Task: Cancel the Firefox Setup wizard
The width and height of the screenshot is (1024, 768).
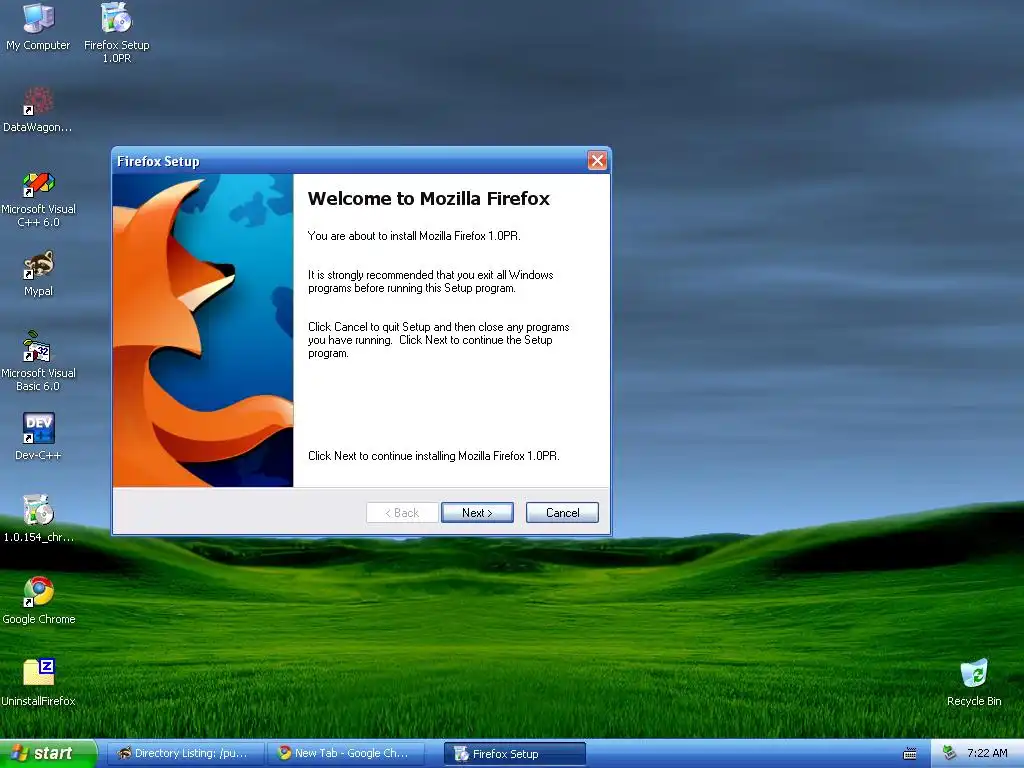Action: coord(562,513)
